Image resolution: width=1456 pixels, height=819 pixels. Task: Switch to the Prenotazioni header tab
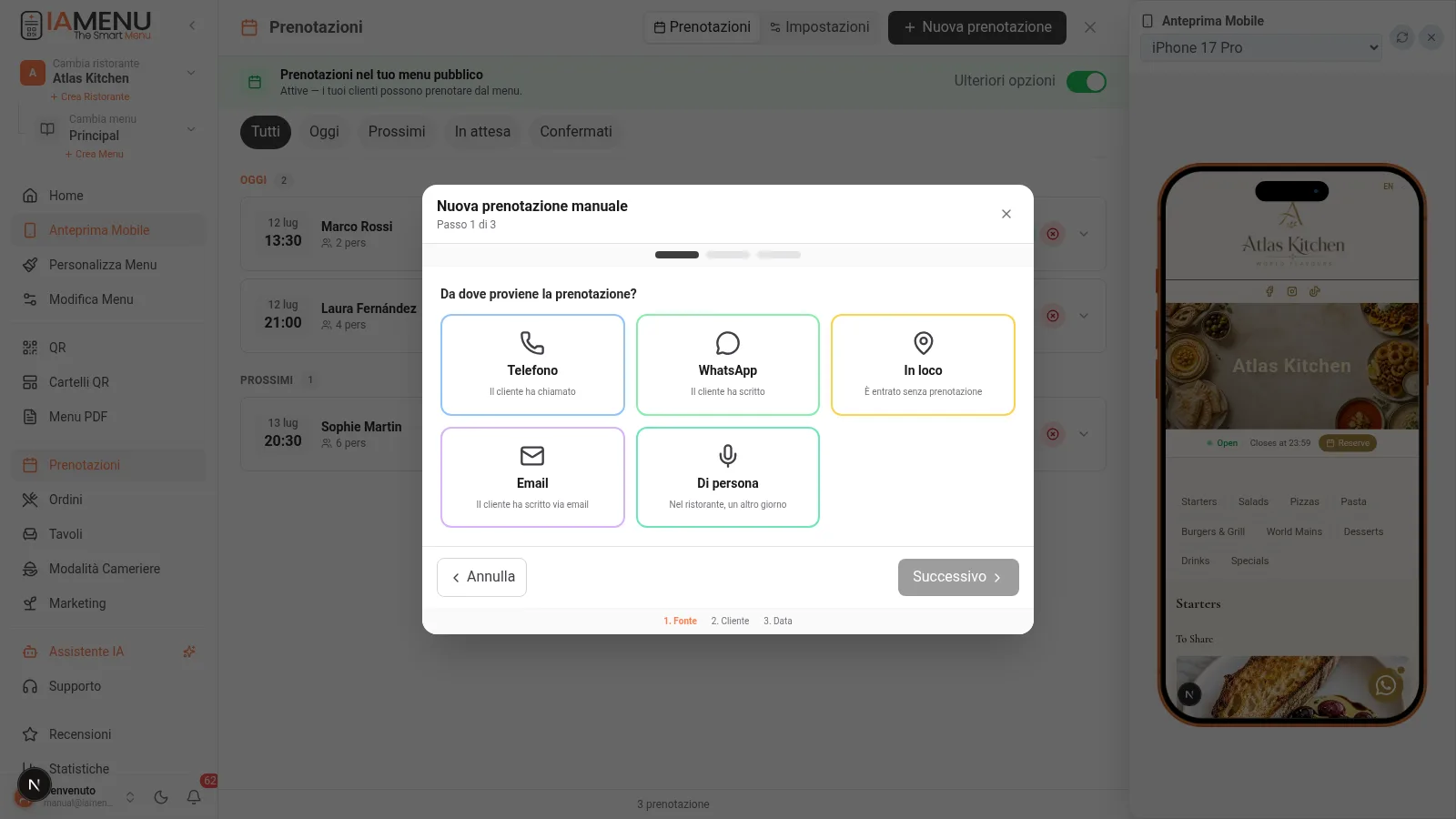(x=702, y=27)
